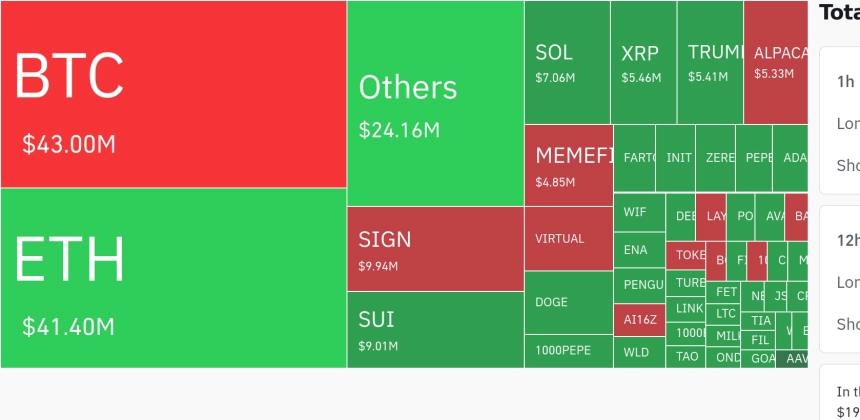The height and width of the screenshot is (420, 860).
Task: Click the ENA tile
Action: [640, 250]
